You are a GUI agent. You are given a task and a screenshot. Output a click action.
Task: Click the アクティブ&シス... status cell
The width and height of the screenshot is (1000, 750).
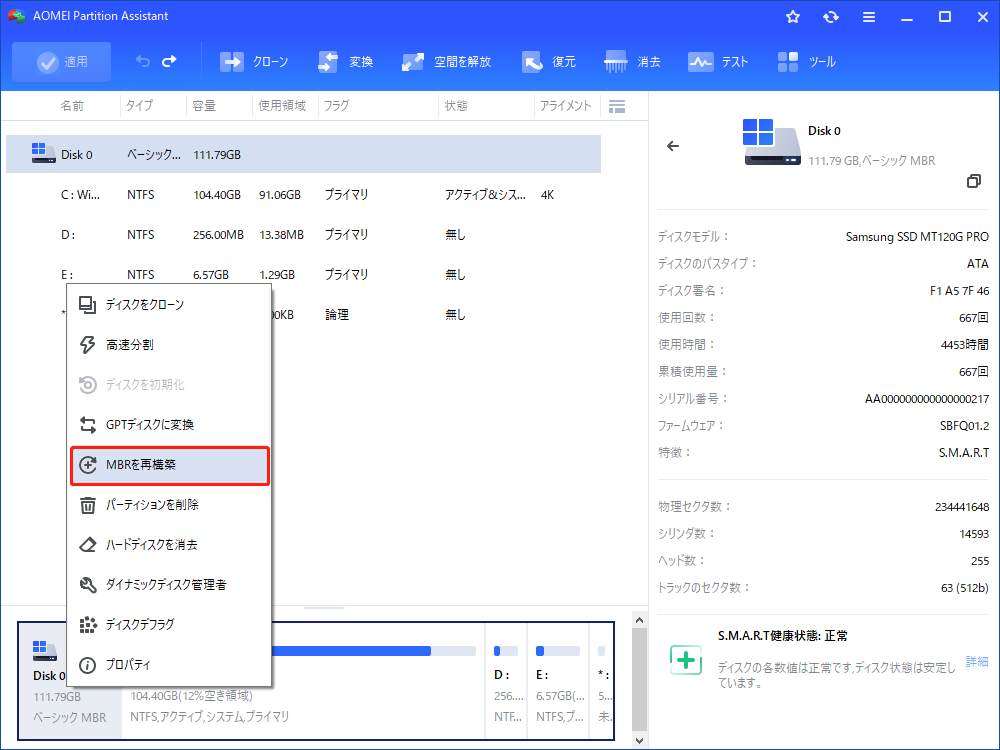click(485, 195)
